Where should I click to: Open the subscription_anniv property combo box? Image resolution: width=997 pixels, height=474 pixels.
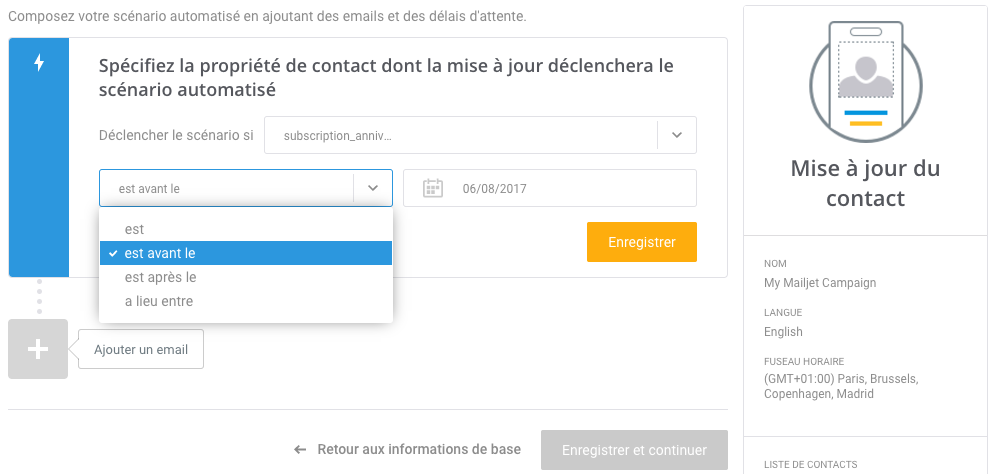[x=480, y=135]
